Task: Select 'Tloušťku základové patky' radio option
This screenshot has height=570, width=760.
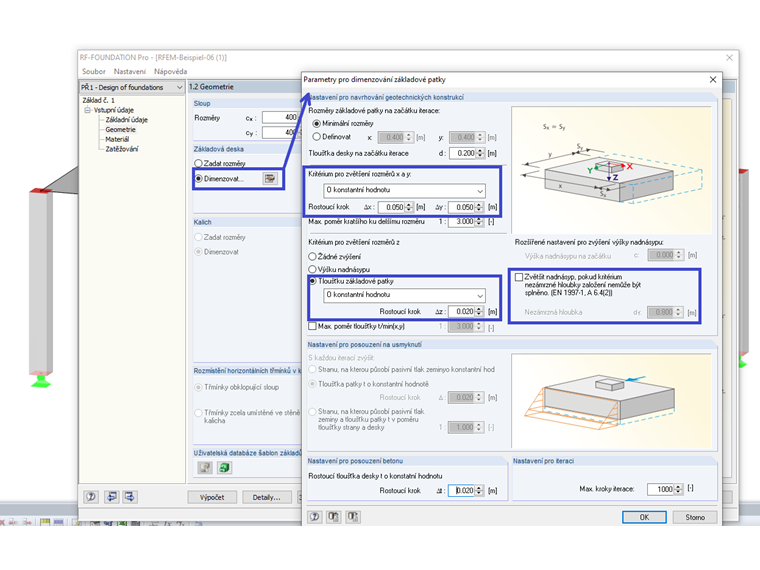Action: 314,281
